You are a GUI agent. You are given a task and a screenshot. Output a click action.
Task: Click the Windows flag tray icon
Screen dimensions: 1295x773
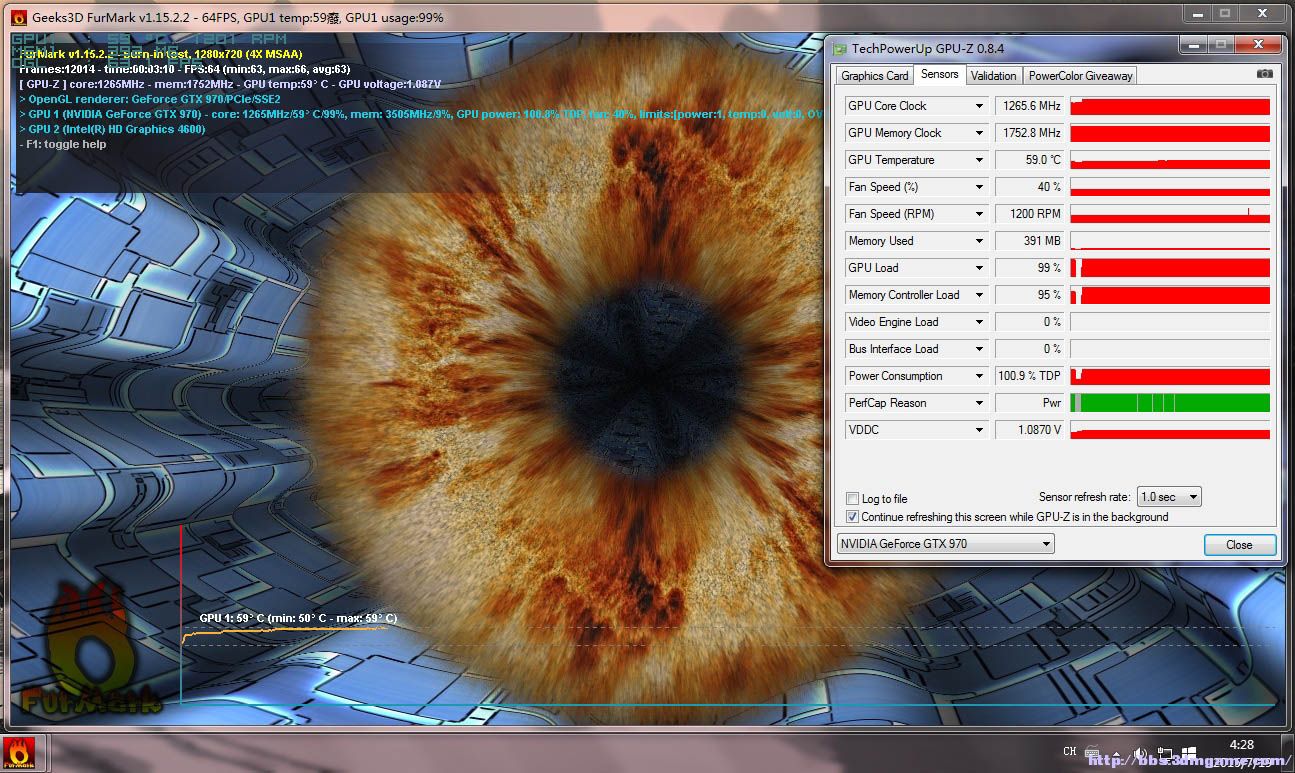(1189, 752)
